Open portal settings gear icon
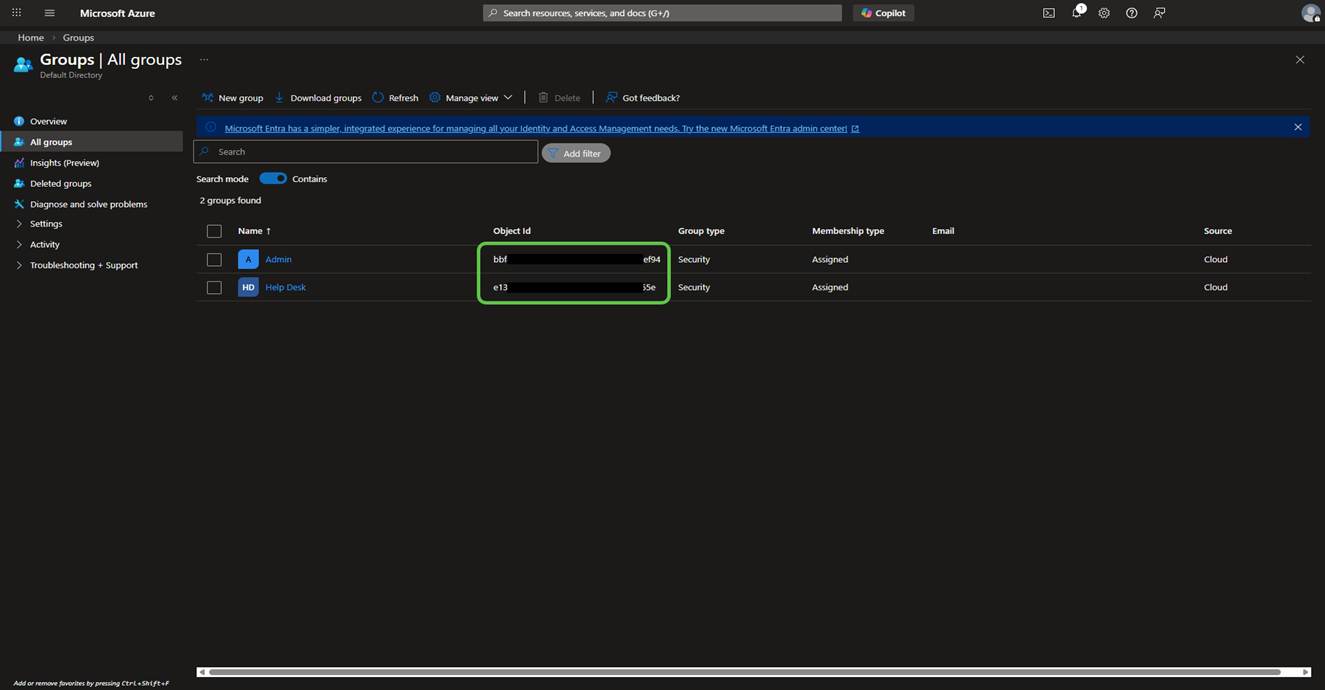The width and height of the screenshot is (1325, 690). pyautogui.click(x=1104, y=13)
